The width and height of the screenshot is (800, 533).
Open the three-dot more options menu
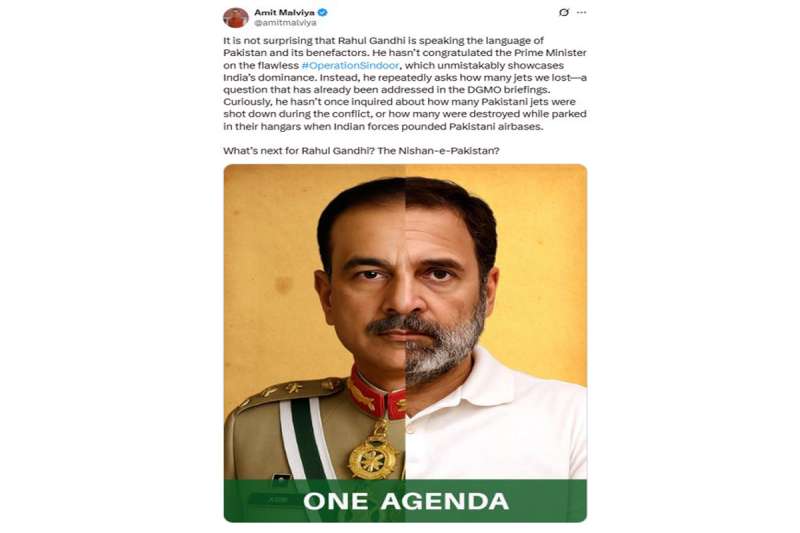pyautogui.click(x=582, y=12)
